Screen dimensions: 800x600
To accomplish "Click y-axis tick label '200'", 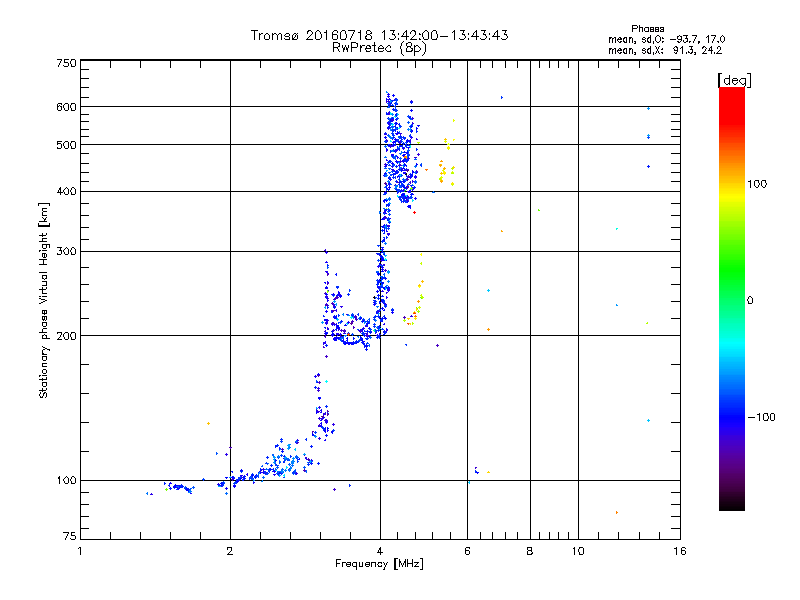I will [66, 336].
